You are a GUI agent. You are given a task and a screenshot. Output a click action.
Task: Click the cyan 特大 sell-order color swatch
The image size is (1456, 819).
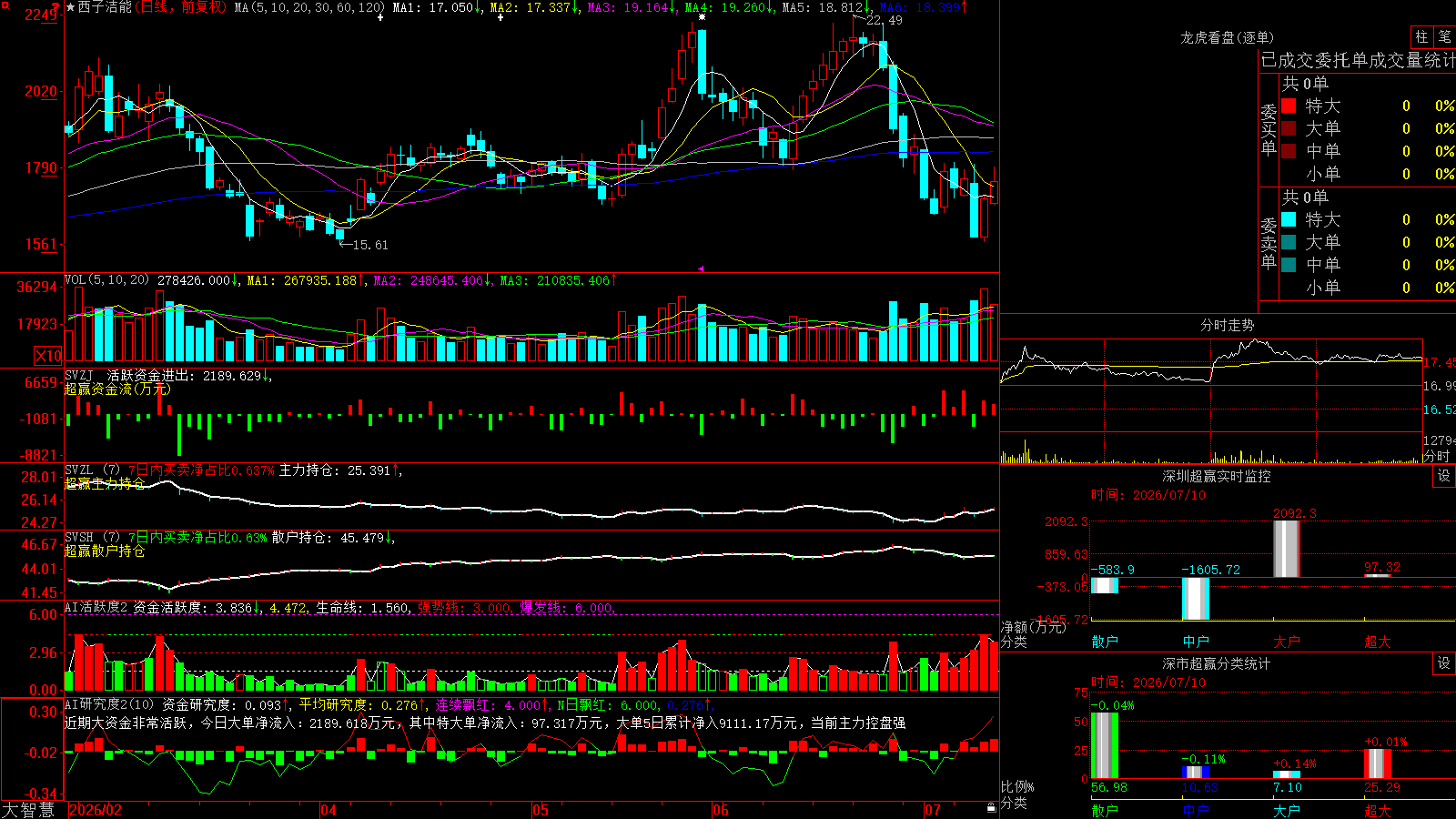click(1289, 219)
